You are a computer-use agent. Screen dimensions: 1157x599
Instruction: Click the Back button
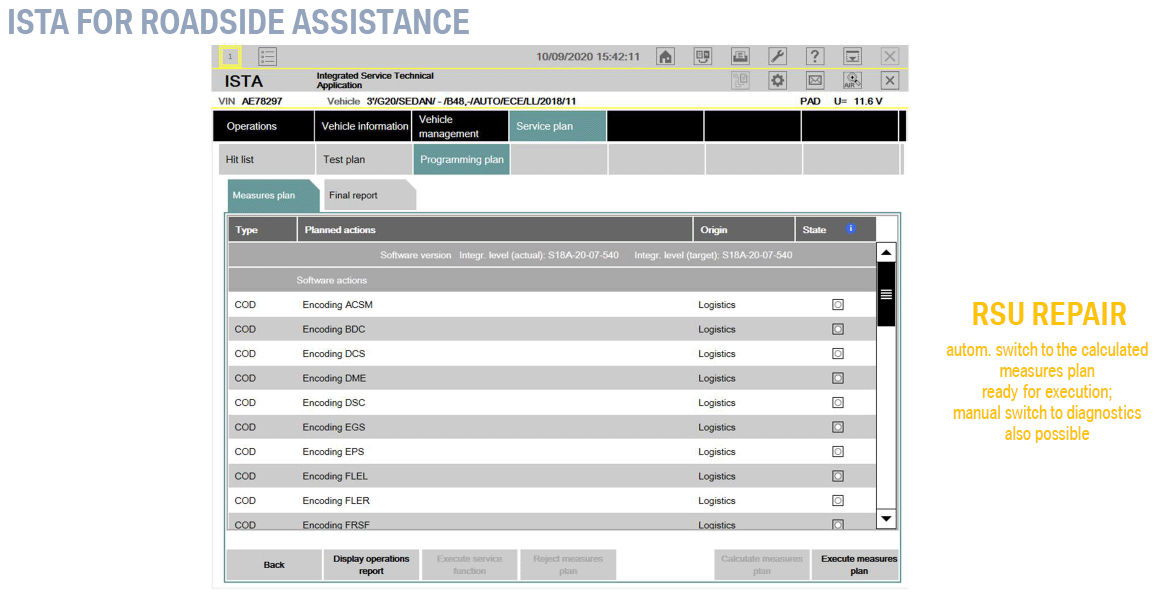click(x=274, y=565)
